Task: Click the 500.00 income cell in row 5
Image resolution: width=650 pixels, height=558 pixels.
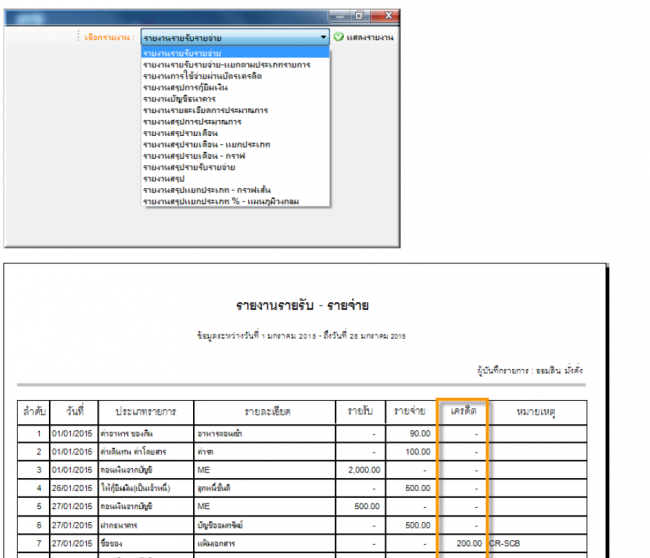Action: pos(360,507)
